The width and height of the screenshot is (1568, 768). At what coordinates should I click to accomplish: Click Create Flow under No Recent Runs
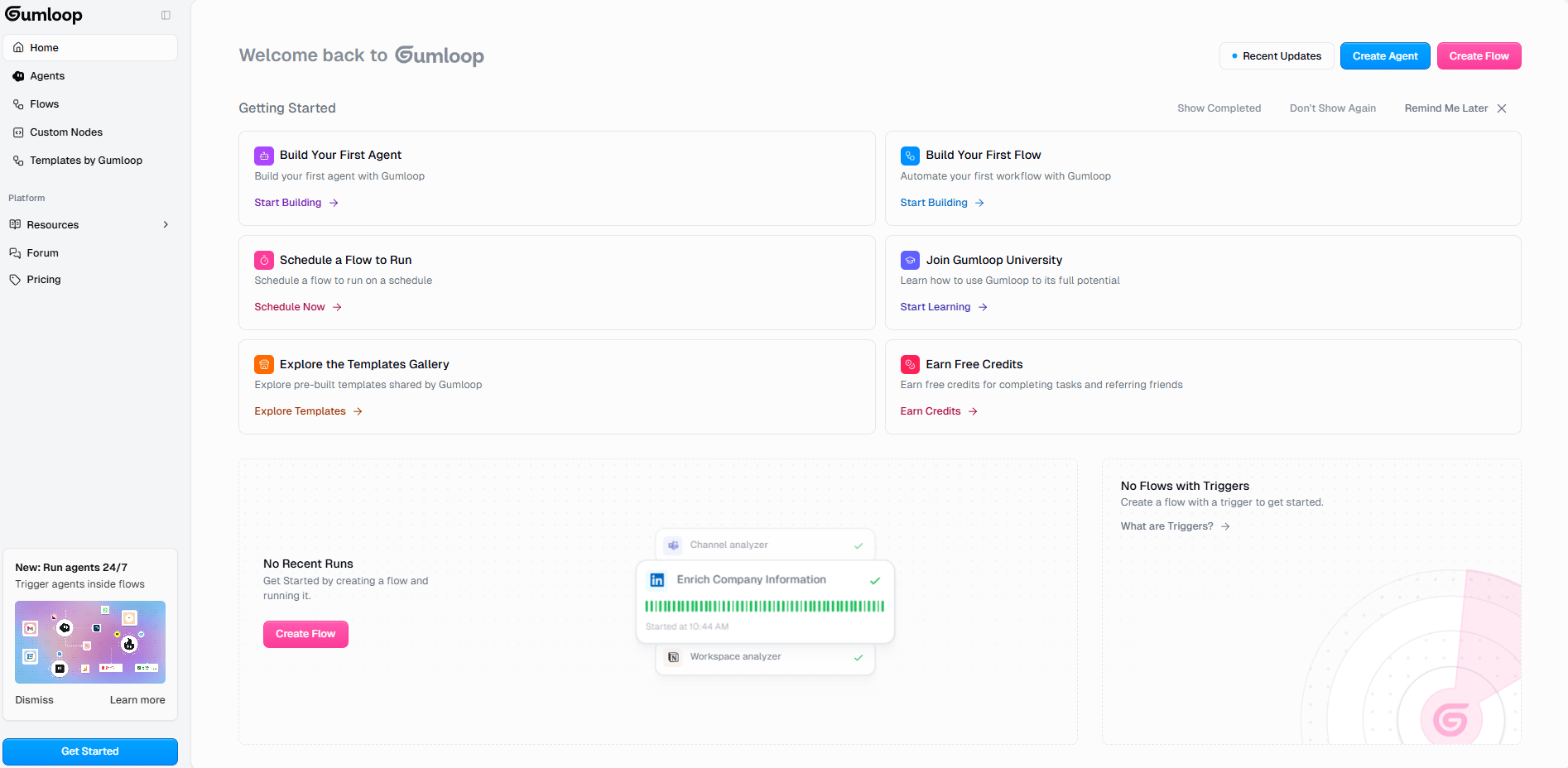coord(305,634)
